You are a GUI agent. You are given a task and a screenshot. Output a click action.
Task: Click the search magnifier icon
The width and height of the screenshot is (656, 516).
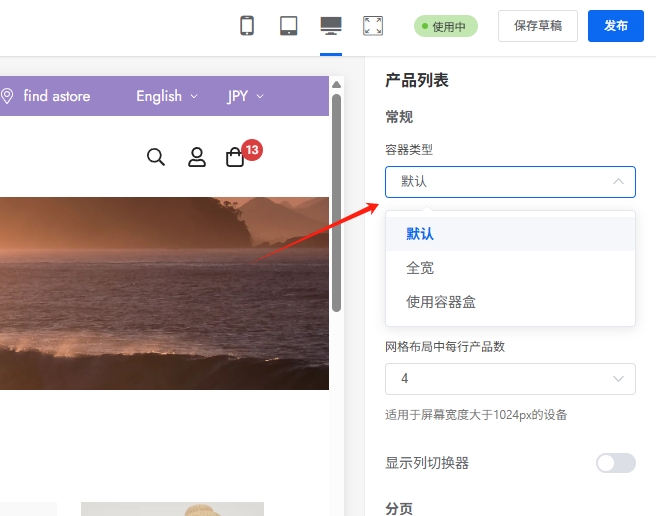tap(156, 157)
